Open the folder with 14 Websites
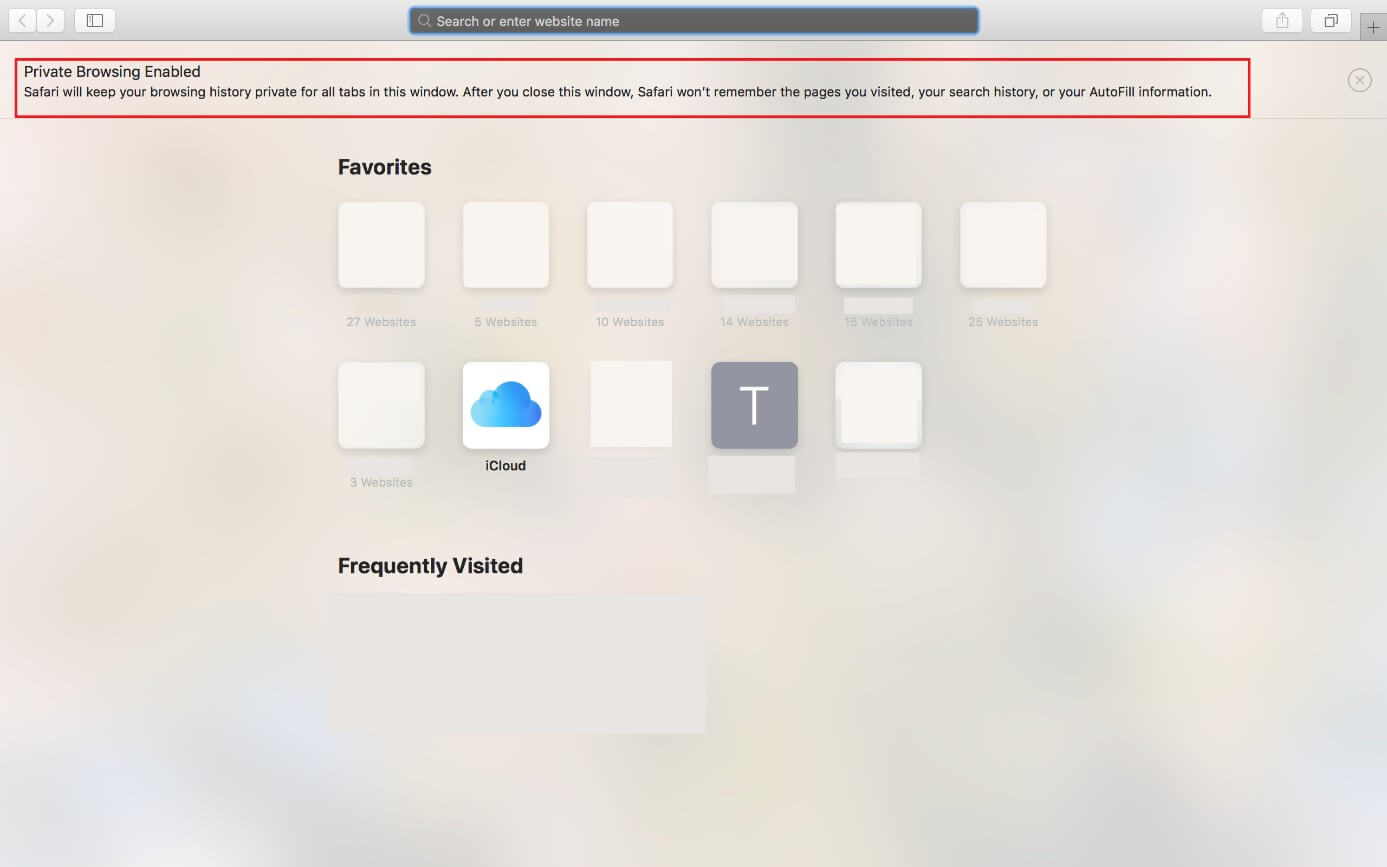This screenshot has height=867, width=1387. (x=754, y=245)
